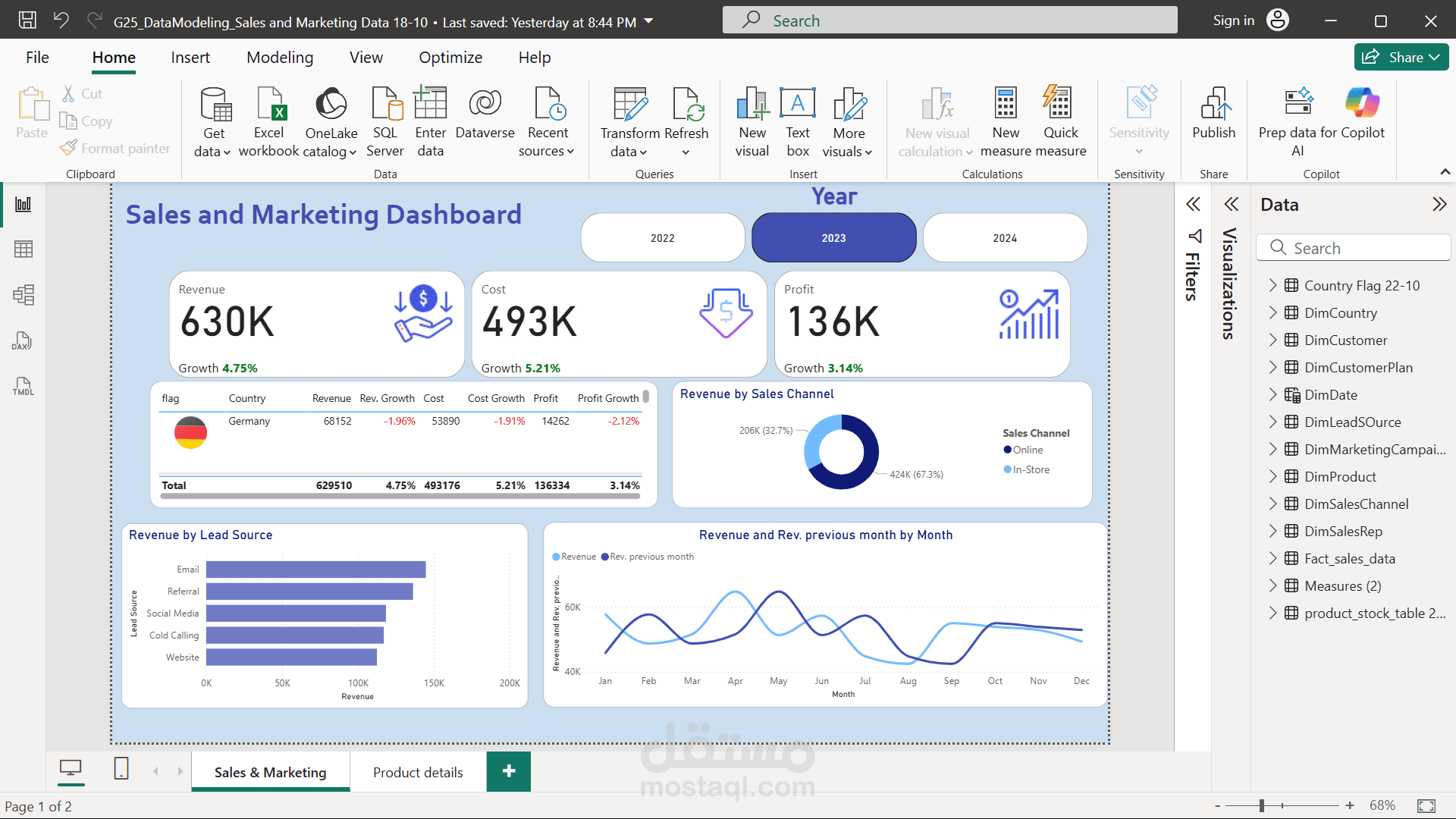Open the Share dropdown button
Screen dimensions: 1456x819
tap(1401, 57)
